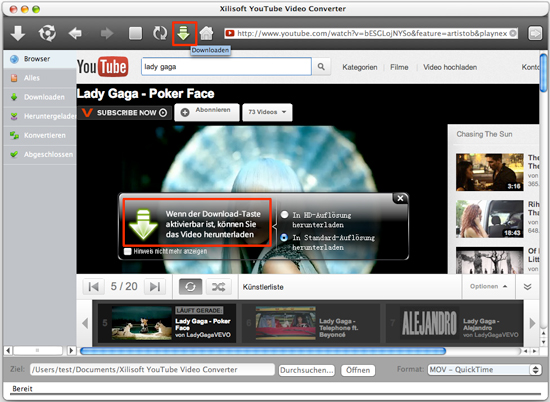Open Heruntergeladen sidebar category
550x402 pixels.
40,116
